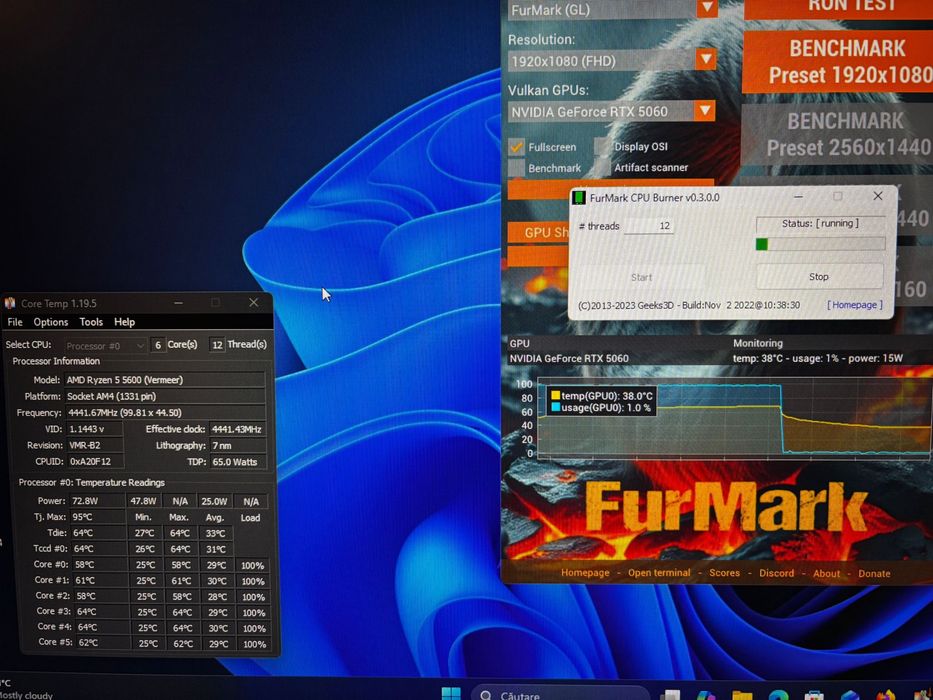Click the partially hidden GPU Sh... button
The image size is (933, 700).
(538, 232)
